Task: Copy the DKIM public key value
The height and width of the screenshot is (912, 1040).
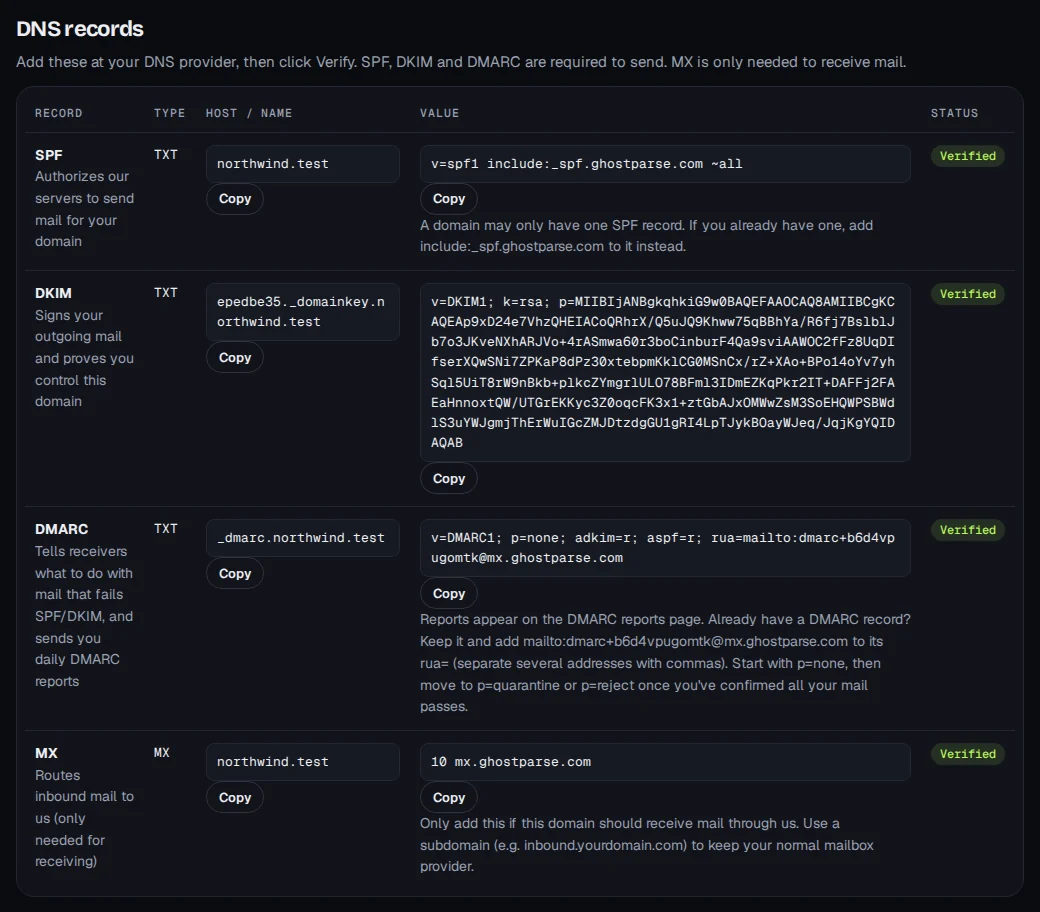Action: (449, 479)
